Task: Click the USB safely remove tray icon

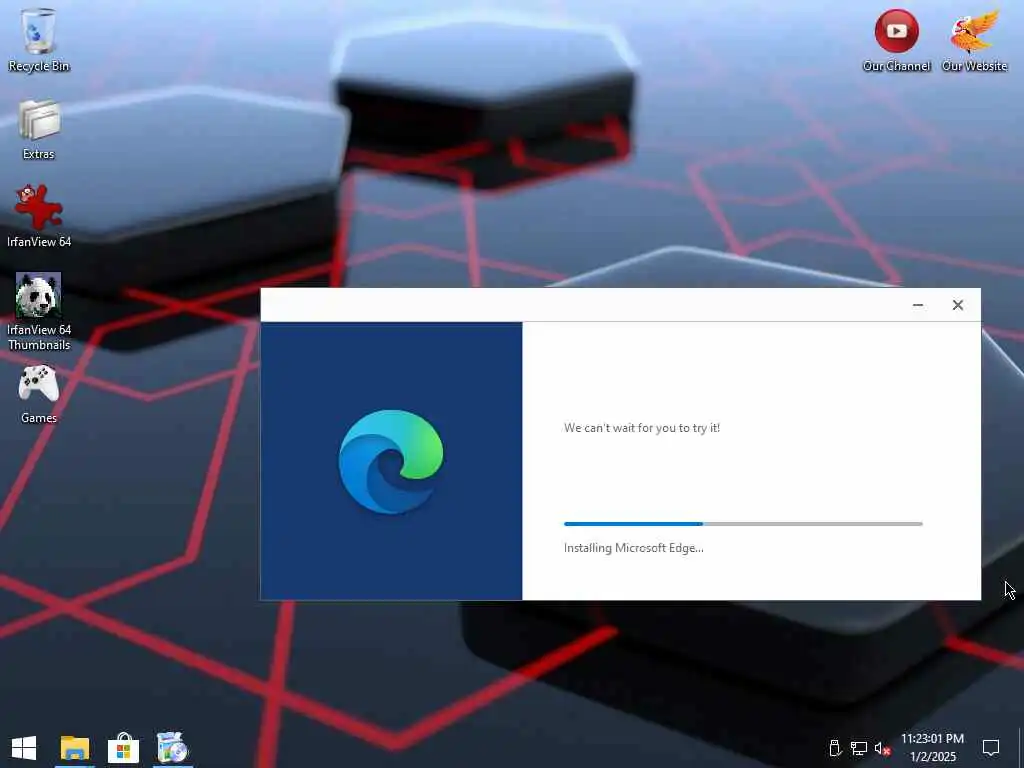Action: (x=835, y=748)
